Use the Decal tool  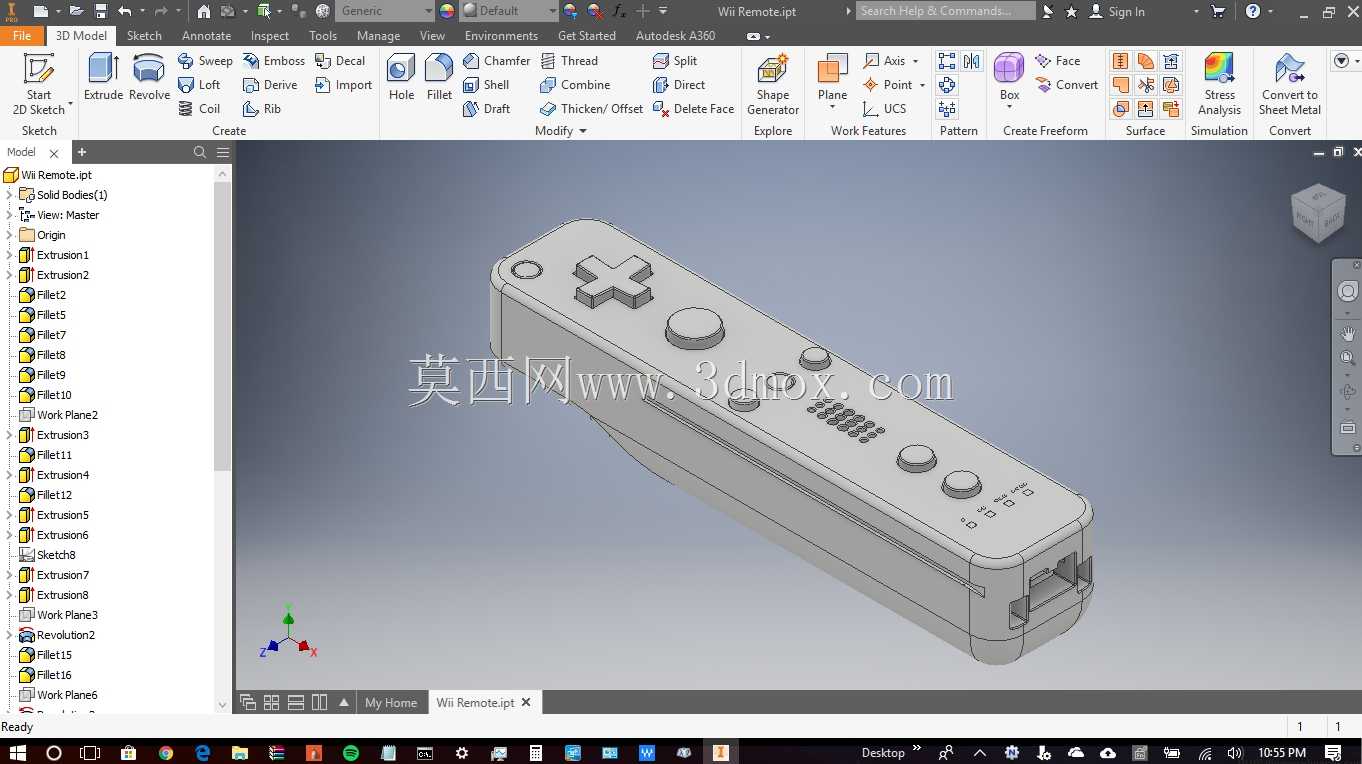pyautogui.click(x=340, y=61)
